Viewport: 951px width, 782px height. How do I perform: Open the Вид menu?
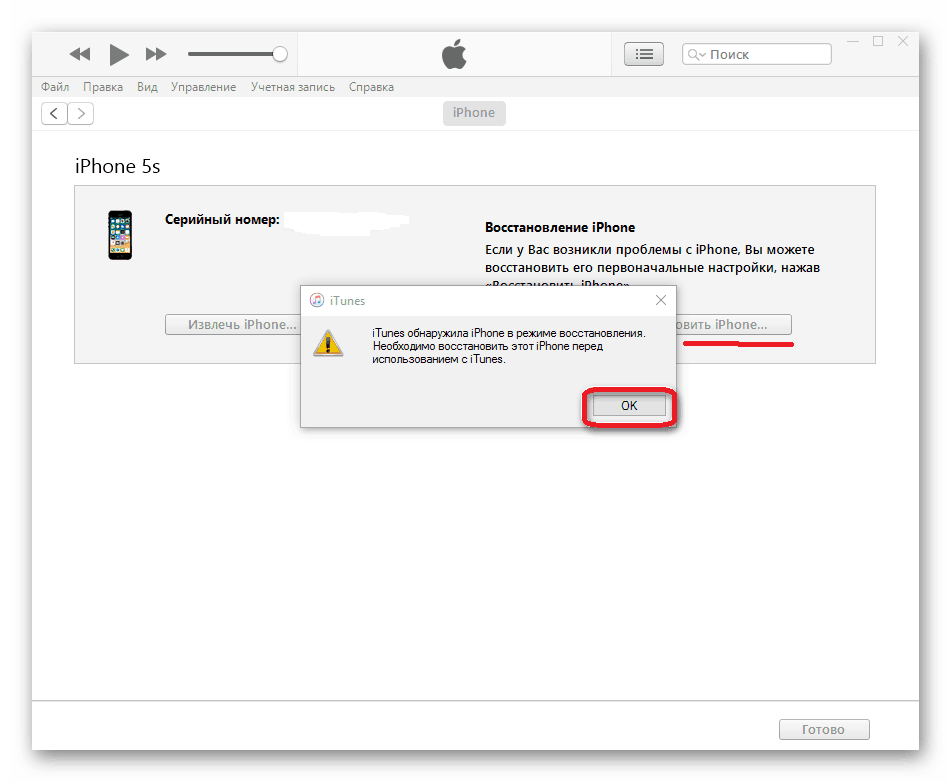click(147, 87)
